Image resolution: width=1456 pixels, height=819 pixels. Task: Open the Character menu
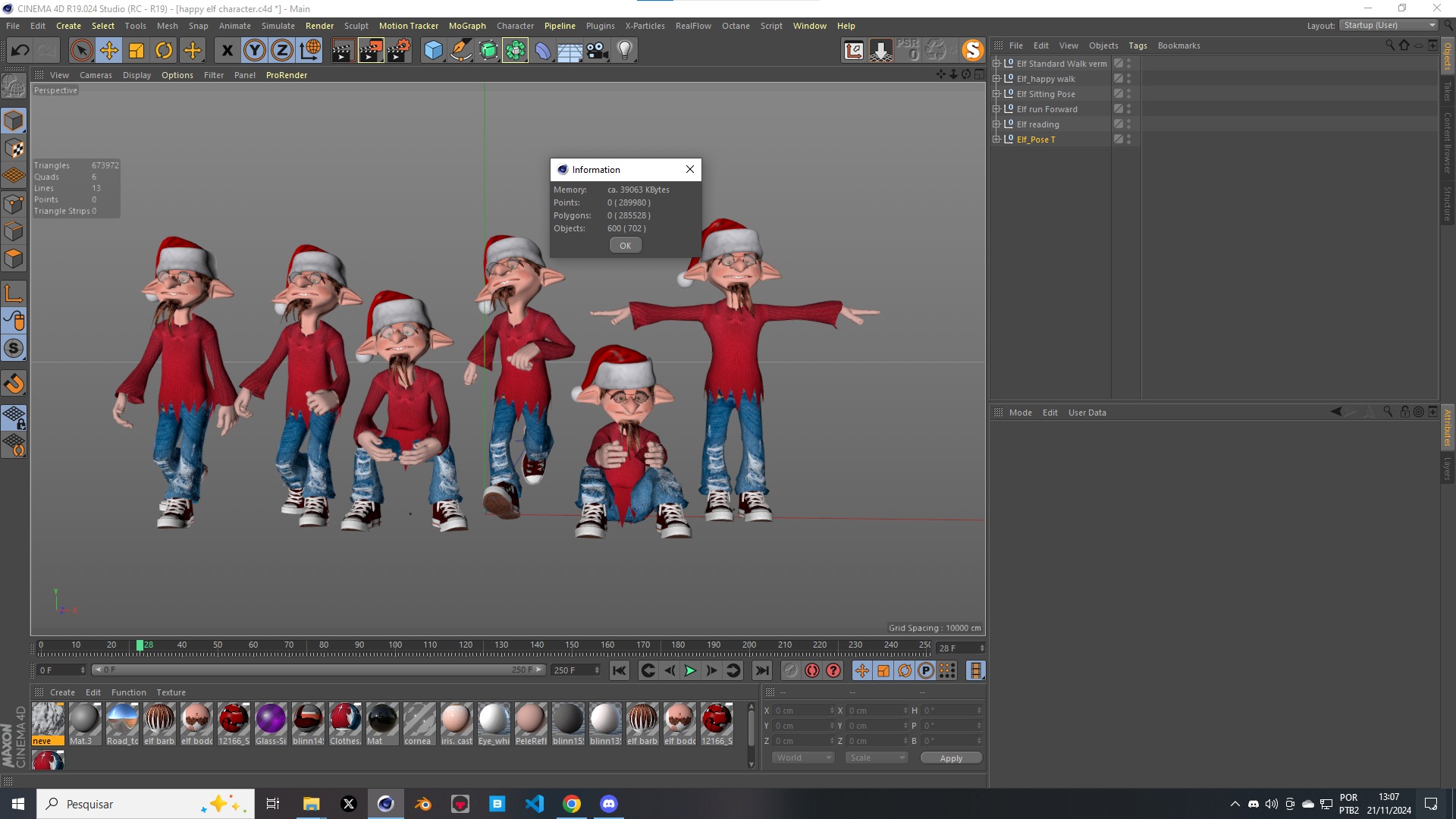point(516,26)
